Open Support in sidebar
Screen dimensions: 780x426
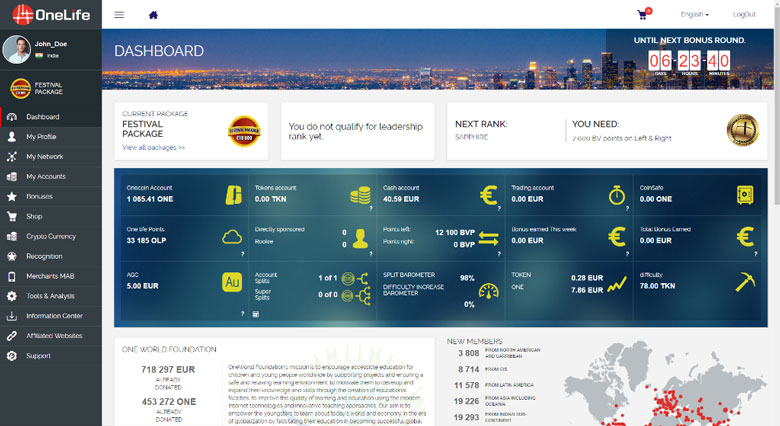(51, 356)
